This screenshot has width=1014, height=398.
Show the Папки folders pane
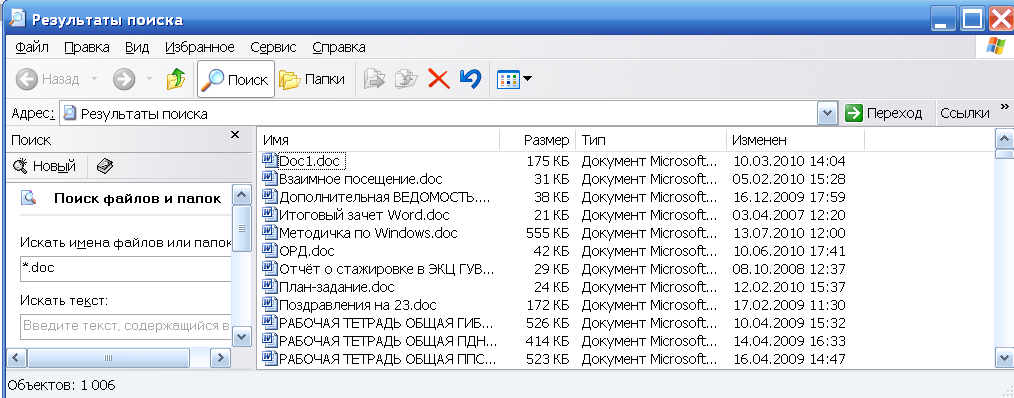(x=312, y=79)
